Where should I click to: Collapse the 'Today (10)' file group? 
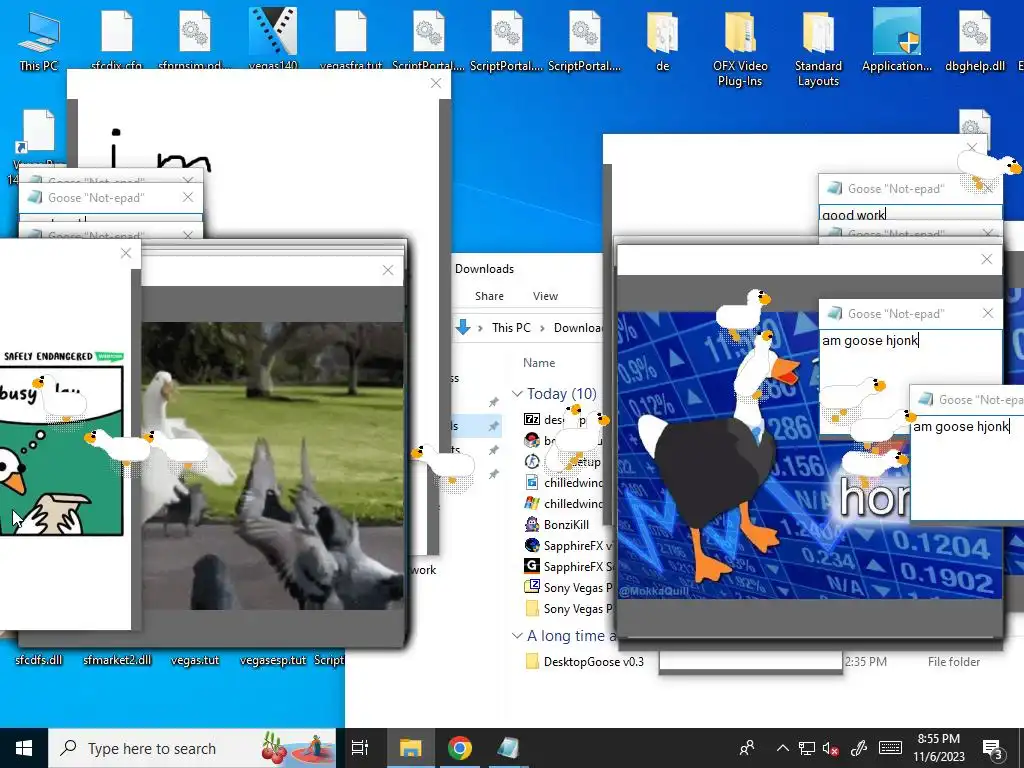pyautogui.click(x=517, y=394)
